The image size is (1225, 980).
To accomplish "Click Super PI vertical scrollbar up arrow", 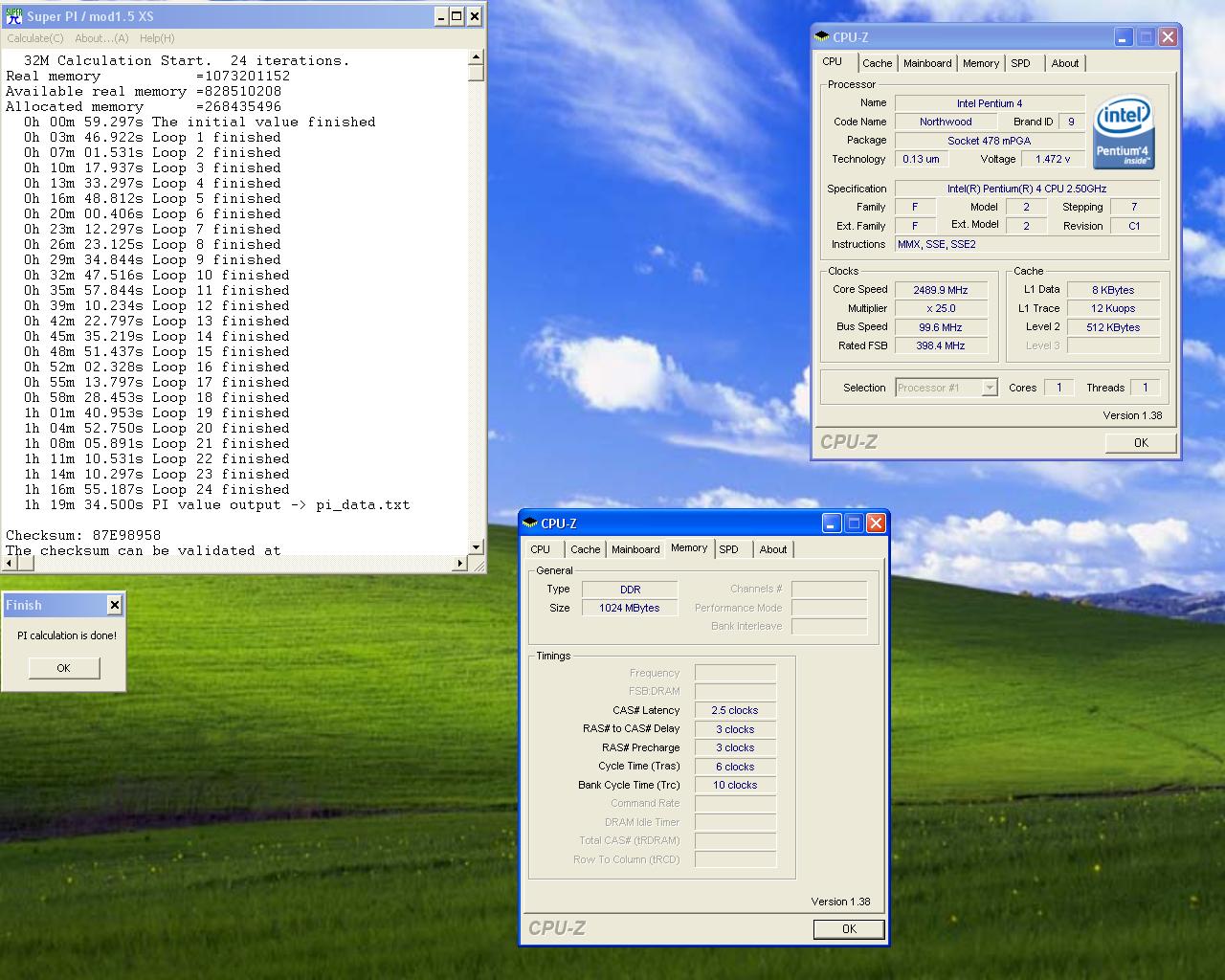I will coord(476,57).
